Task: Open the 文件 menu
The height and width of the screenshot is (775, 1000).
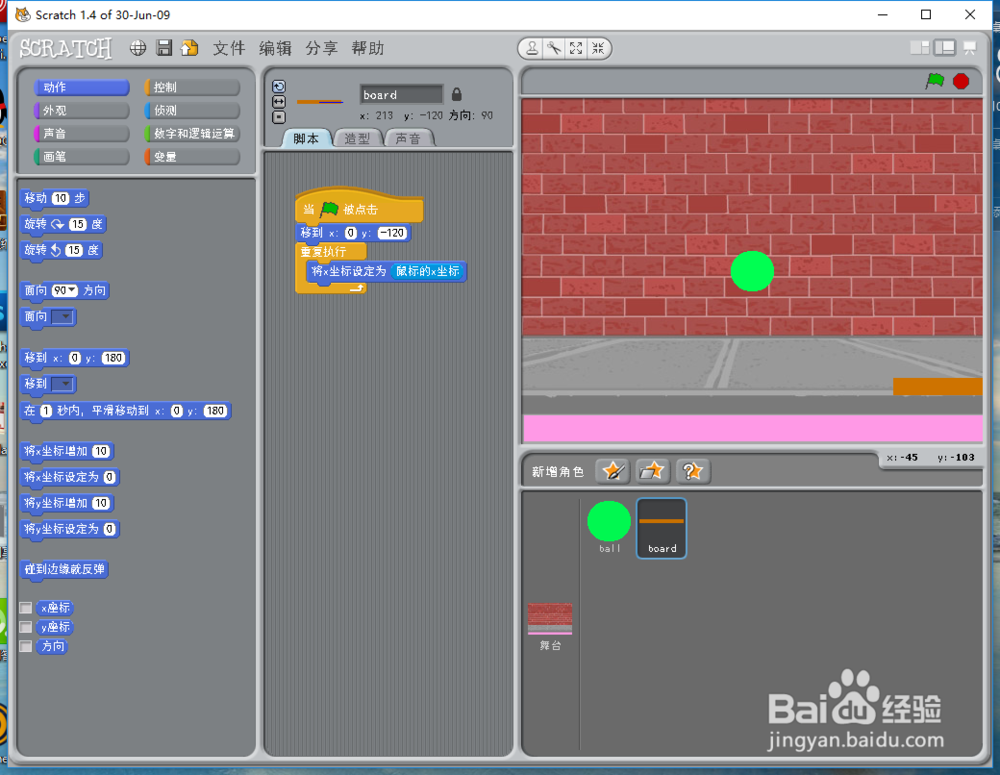Action: point(228,48)
